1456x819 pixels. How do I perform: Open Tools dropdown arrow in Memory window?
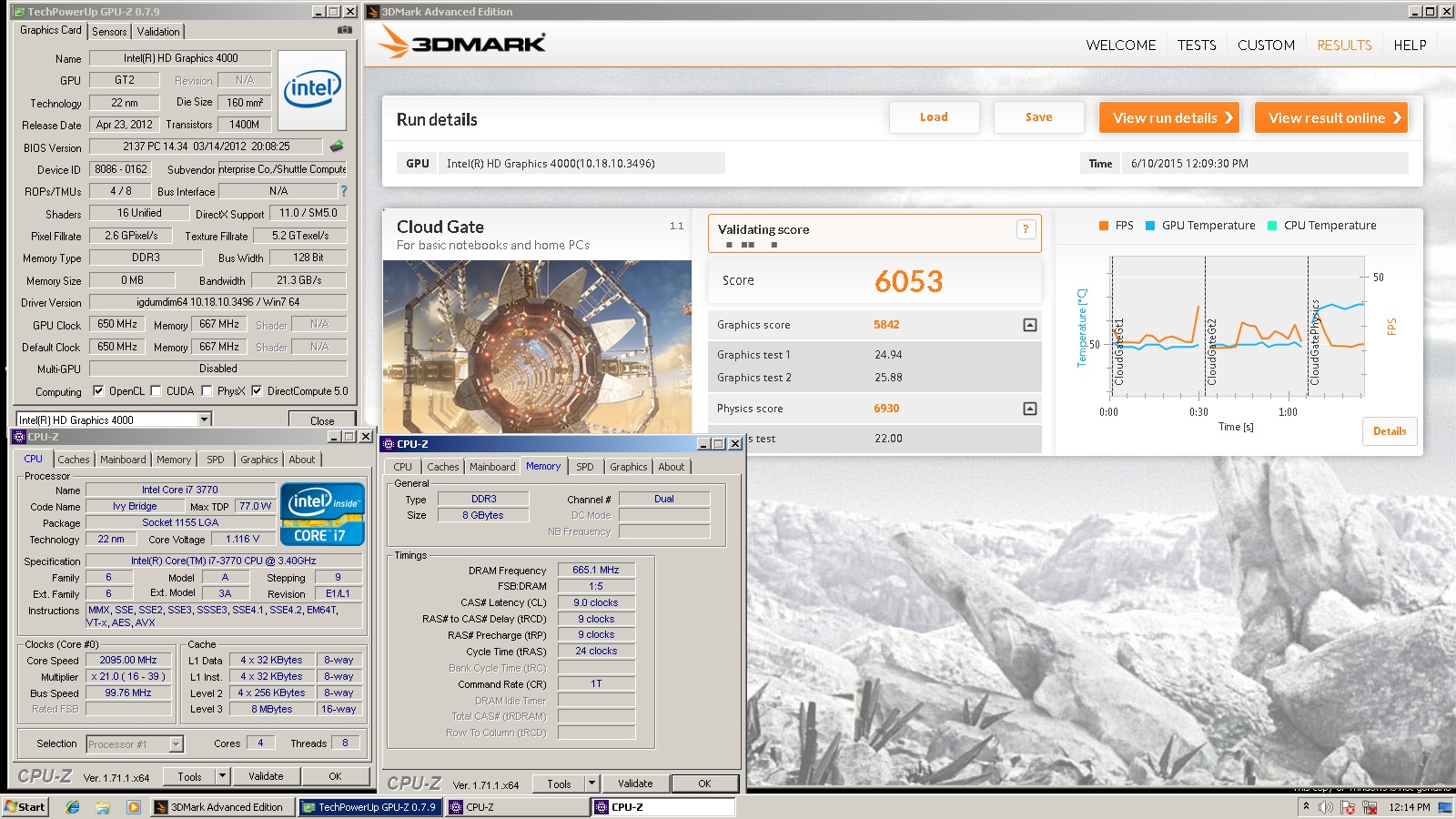591,784
